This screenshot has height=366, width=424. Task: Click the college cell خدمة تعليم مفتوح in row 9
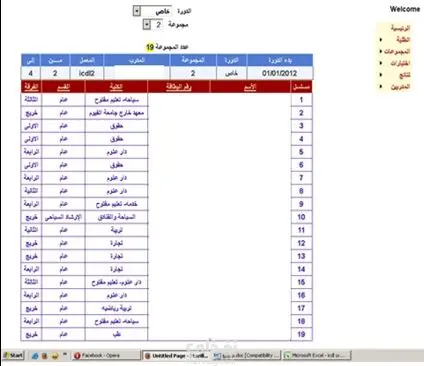coord(116,204)
